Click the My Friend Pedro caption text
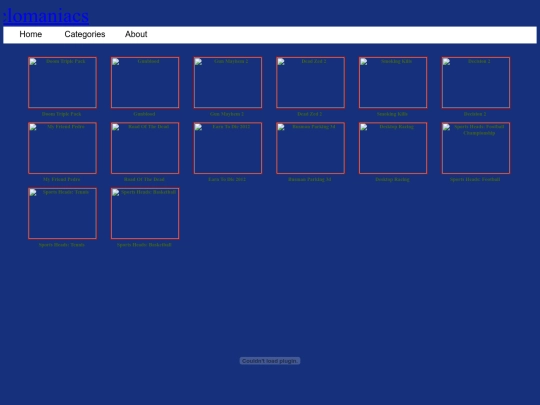The image size is (540, 405). 62,179
